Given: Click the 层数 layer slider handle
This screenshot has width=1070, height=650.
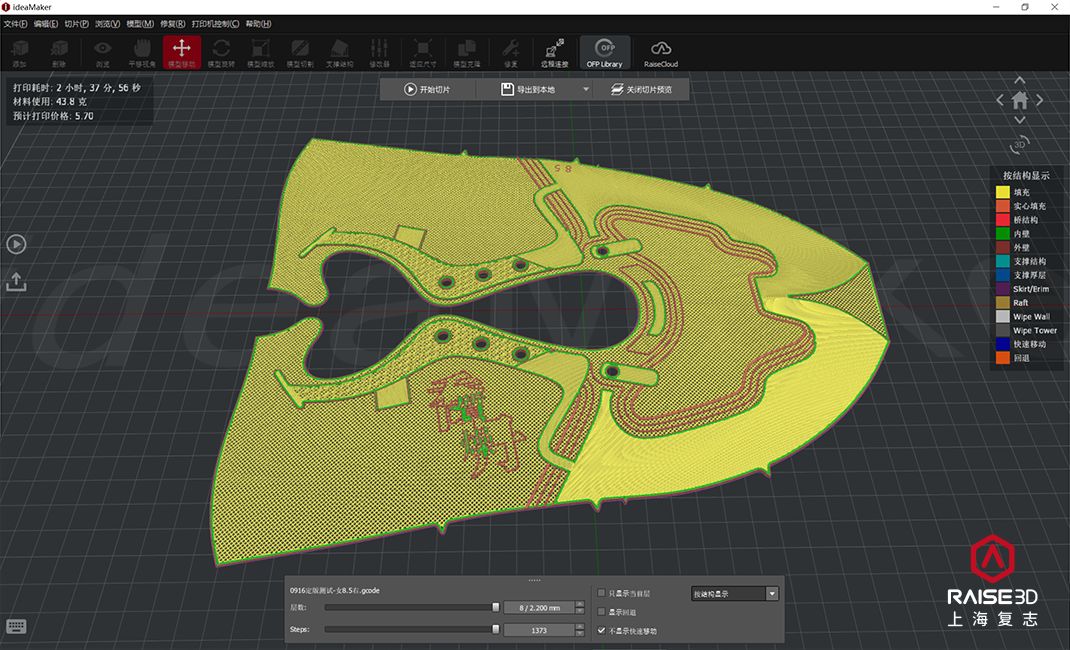Looking at the screenshot, I should point(496,607).
